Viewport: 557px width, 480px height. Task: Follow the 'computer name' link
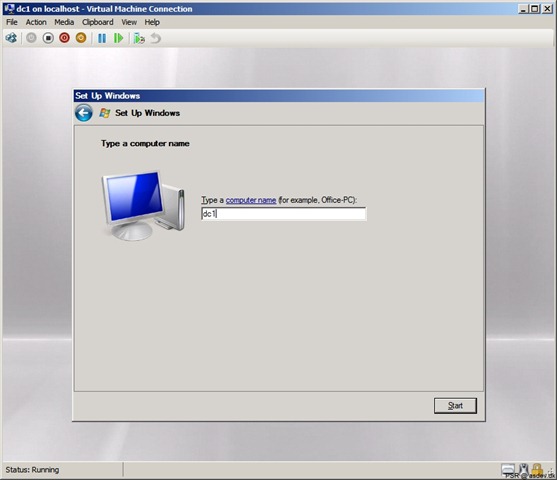(x=251, y=200)
